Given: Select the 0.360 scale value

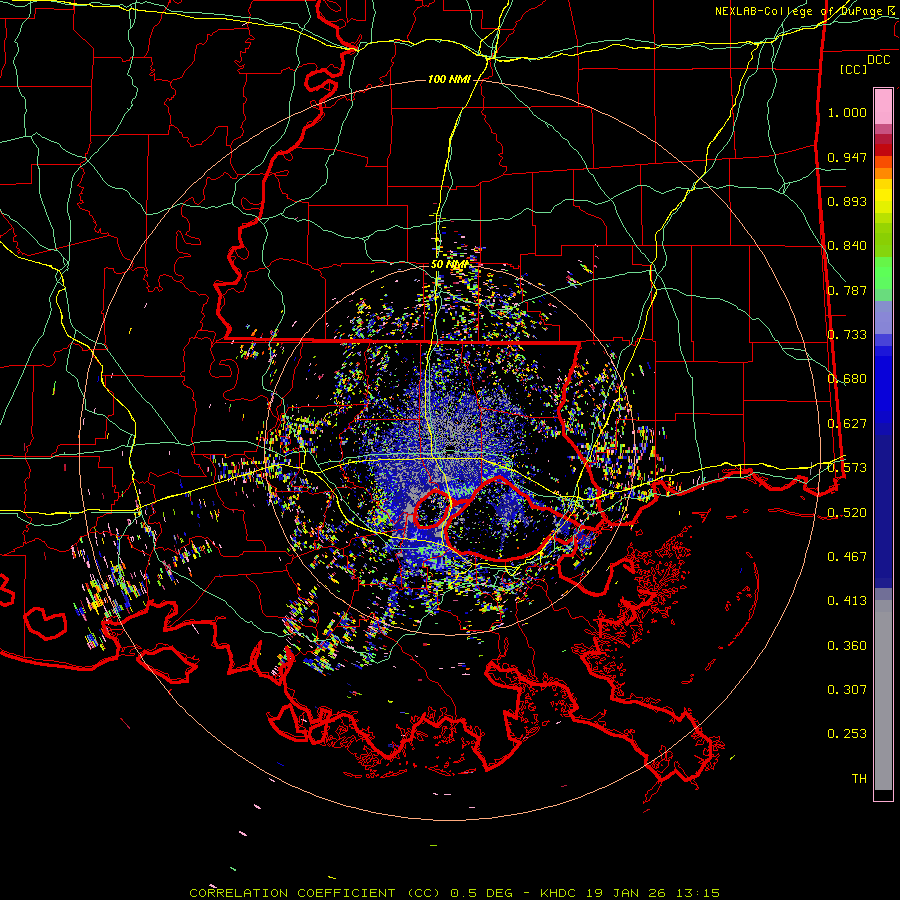Looking at the screenshot, I should click(847, 646).
